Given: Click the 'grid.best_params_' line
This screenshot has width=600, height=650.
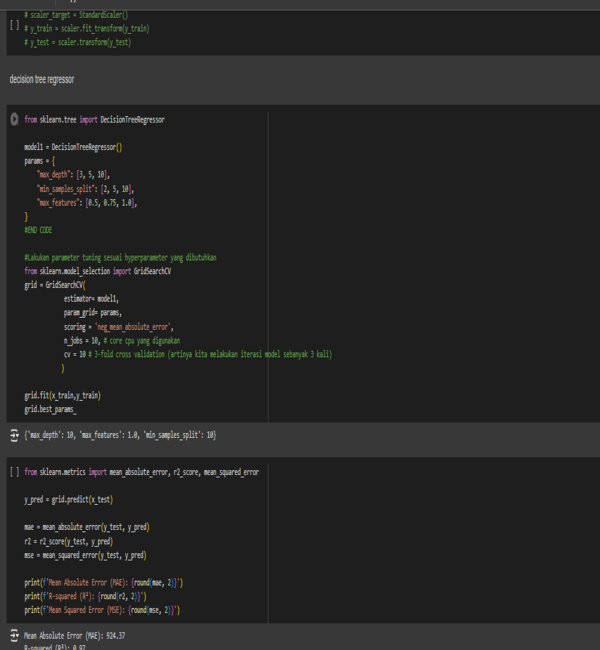Looking at the screenshot, I should 50,410.
